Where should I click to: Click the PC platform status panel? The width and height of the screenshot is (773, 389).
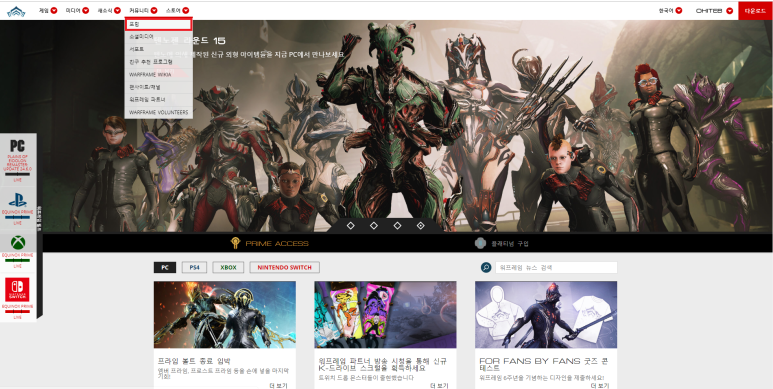[x=18, y=160]
